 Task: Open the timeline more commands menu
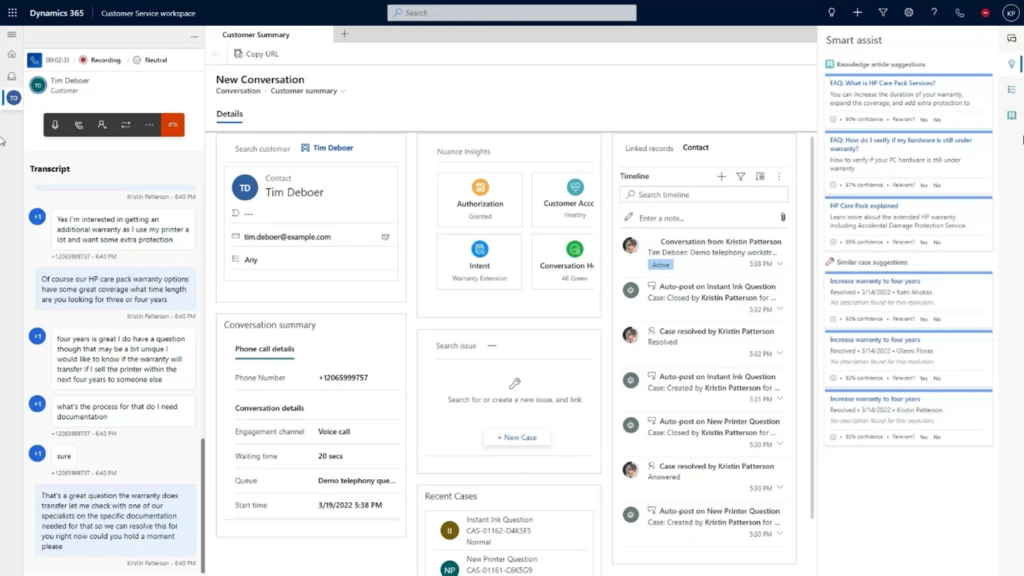tap(781, 176)
